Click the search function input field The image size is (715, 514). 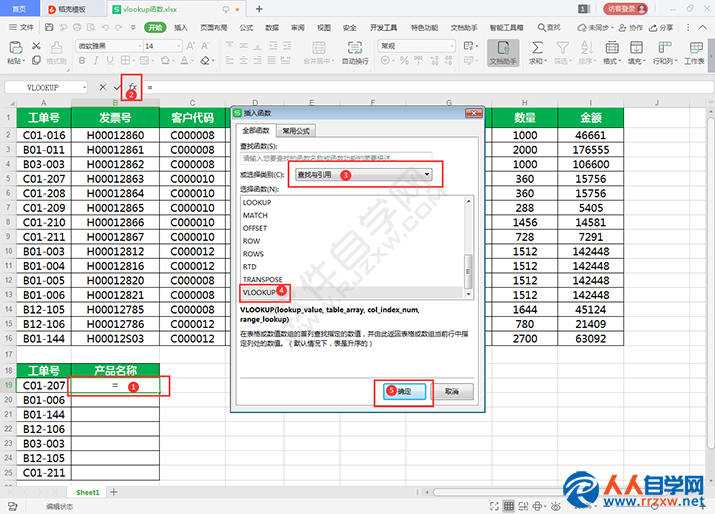pos(336,157)
